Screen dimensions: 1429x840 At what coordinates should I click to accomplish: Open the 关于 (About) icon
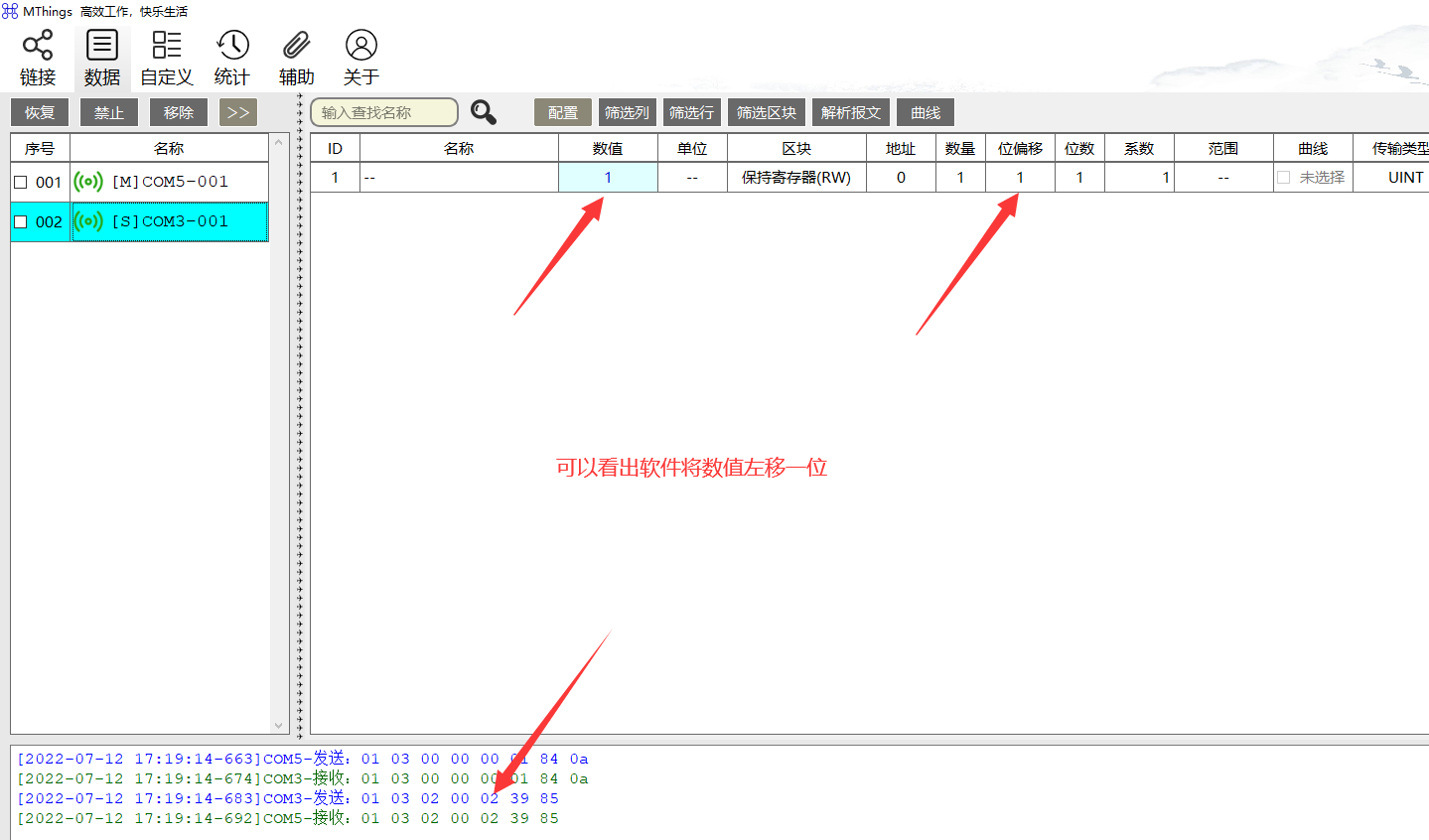(x=360, y=44)
